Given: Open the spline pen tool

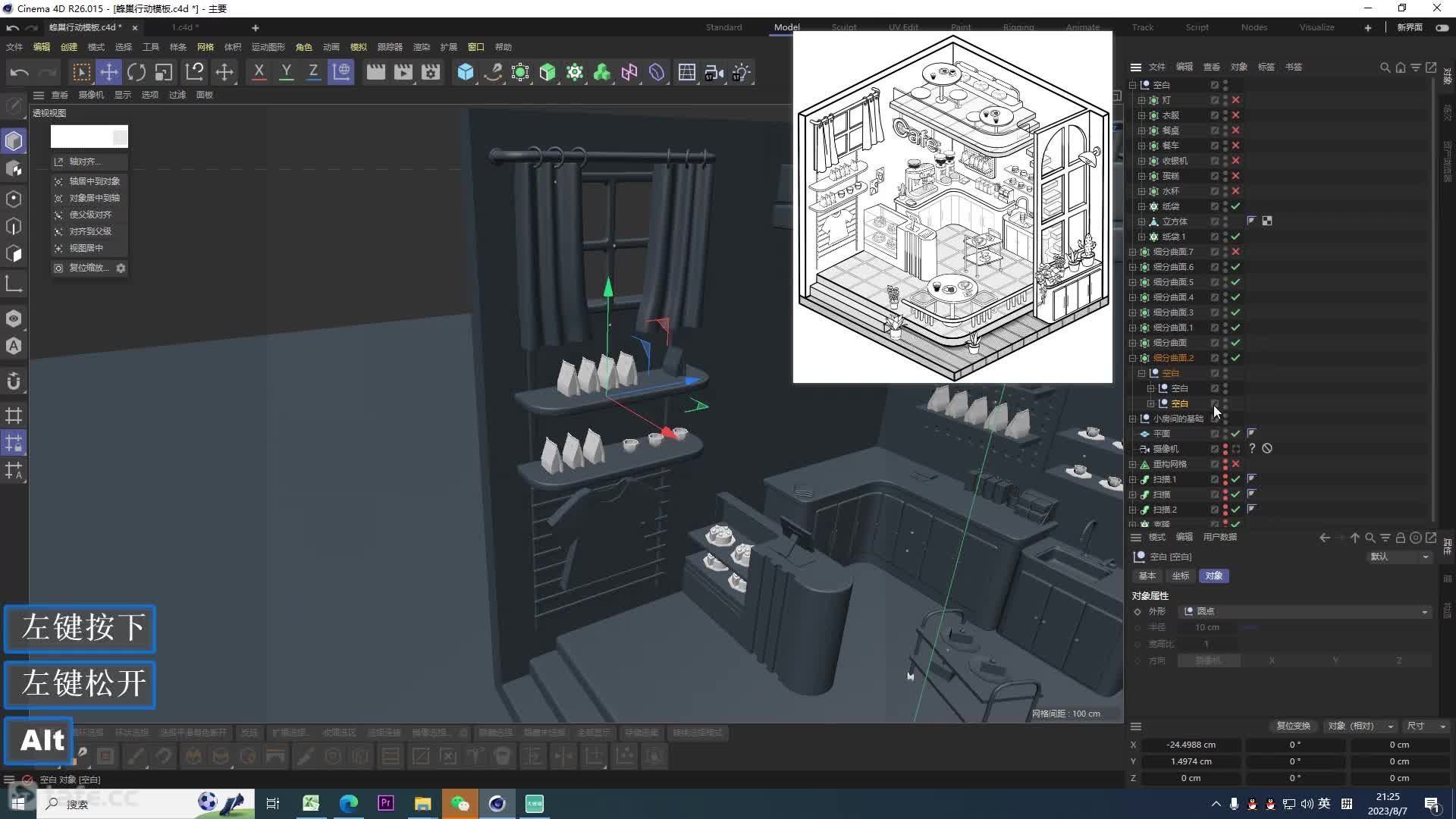Looking at the screenshot, I should [493, 72].
